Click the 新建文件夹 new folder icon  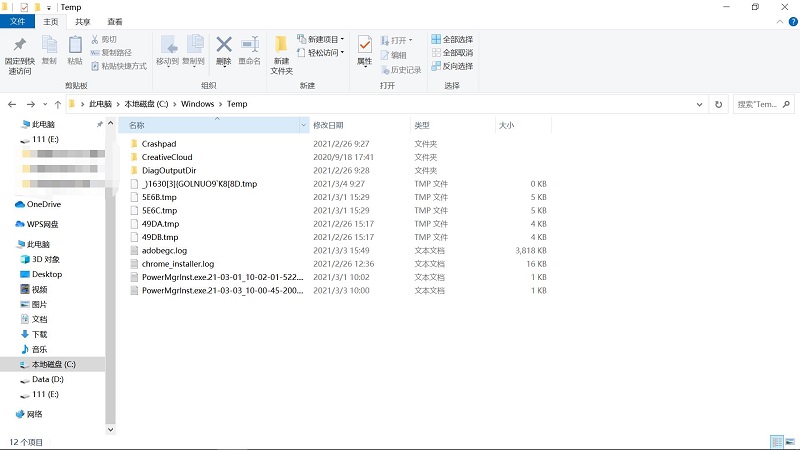point(281,47)
